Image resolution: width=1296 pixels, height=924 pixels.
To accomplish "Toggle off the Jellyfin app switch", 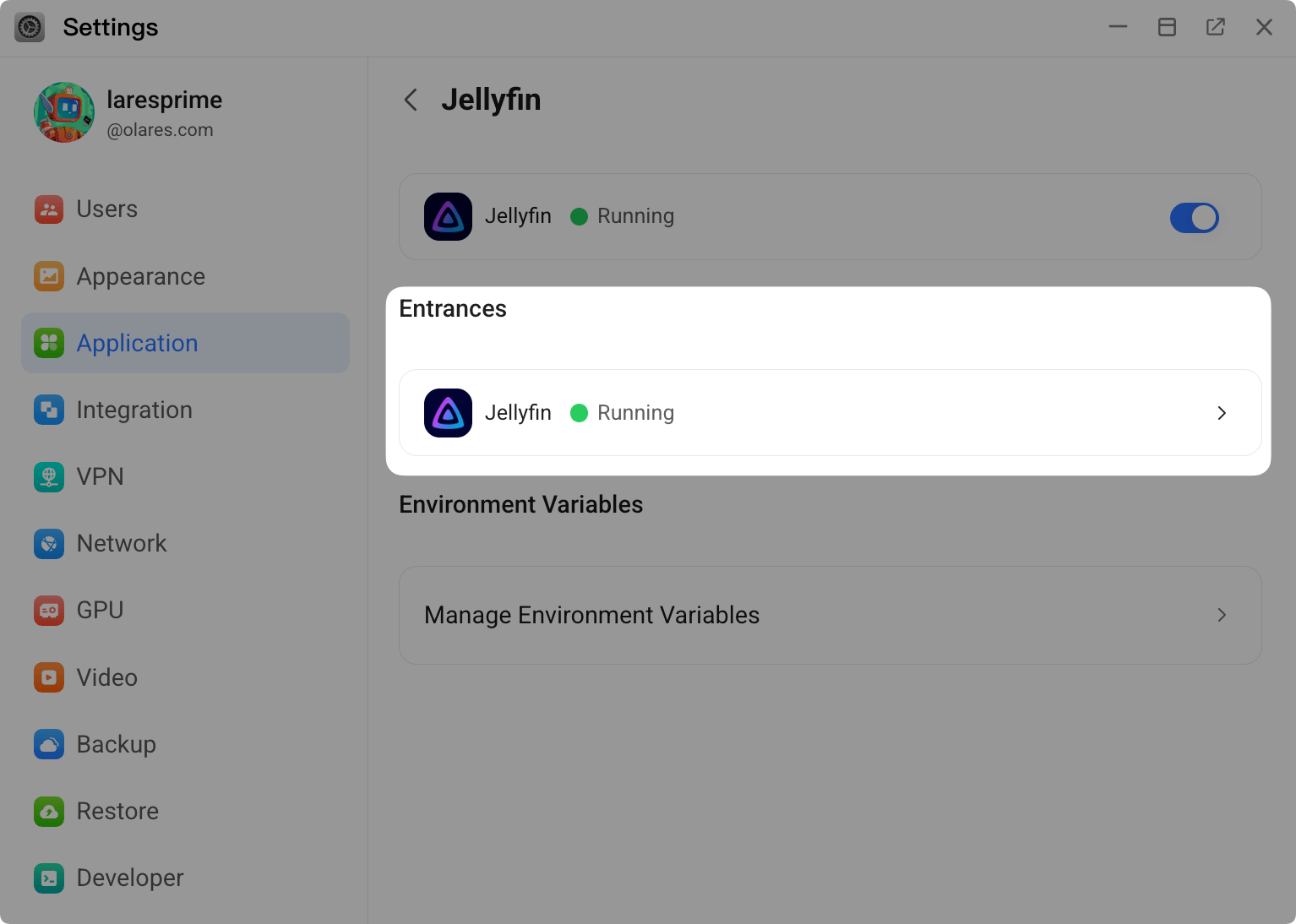I will point(1194,218).
